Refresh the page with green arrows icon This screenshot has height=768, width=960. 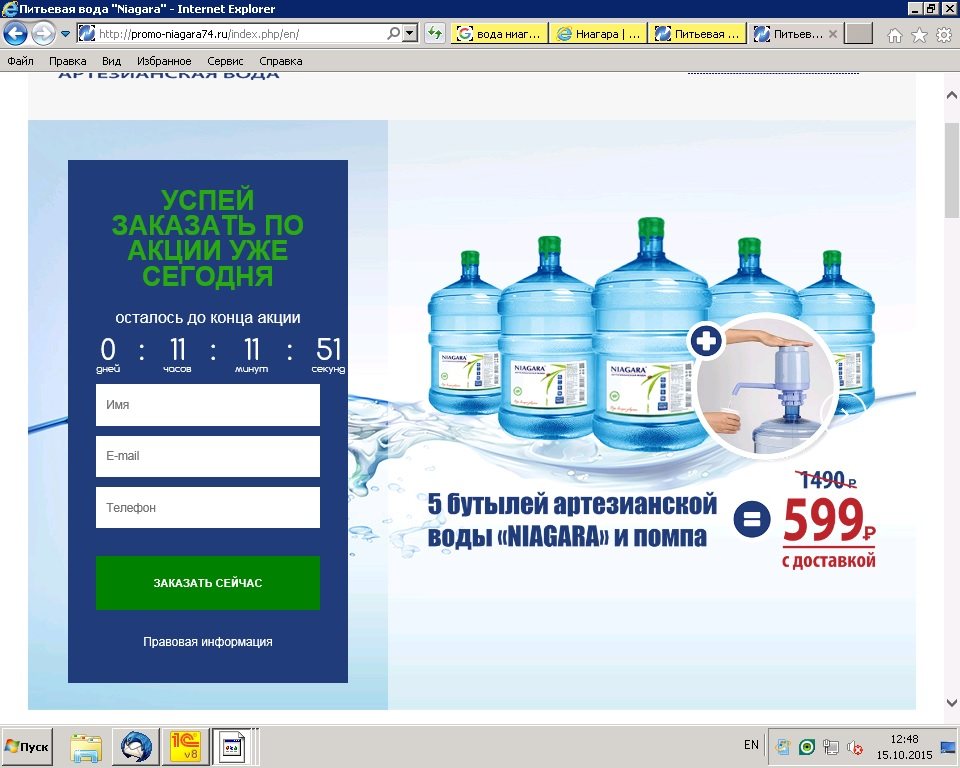pos(435,34)
